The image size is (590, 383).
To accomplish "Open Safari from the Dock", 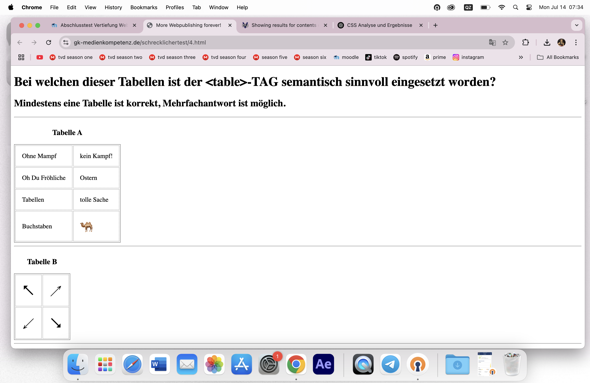I will pos(132,364).
